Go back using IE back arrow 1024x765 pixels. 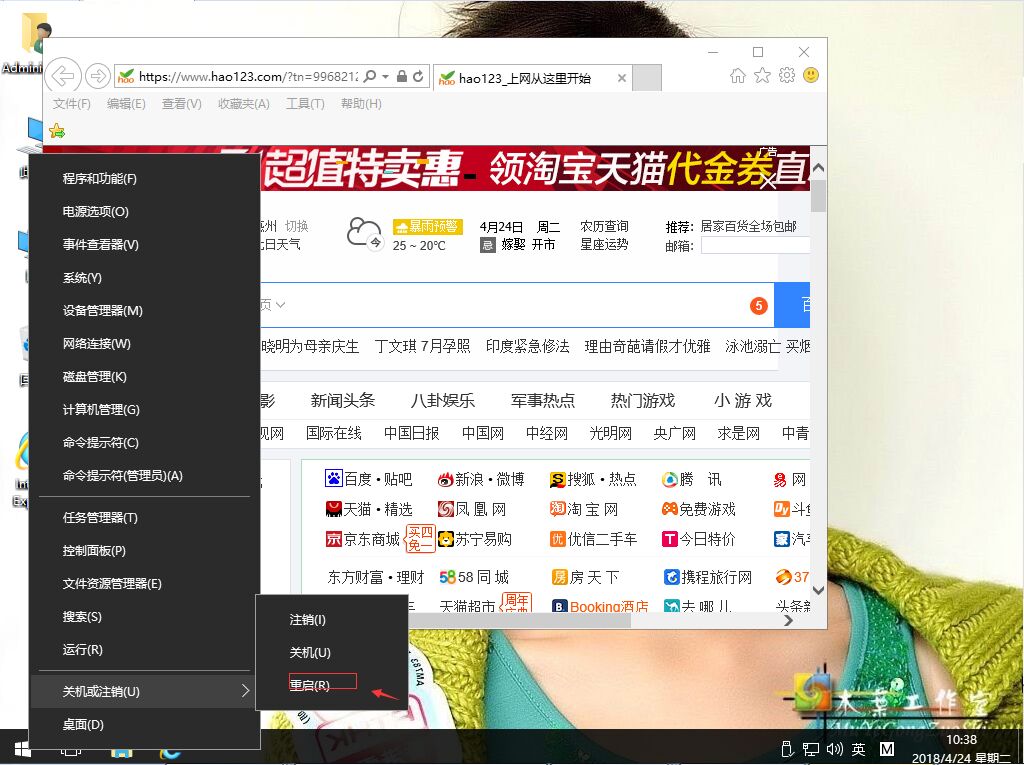pyautogui.click(x=63, y=76)
